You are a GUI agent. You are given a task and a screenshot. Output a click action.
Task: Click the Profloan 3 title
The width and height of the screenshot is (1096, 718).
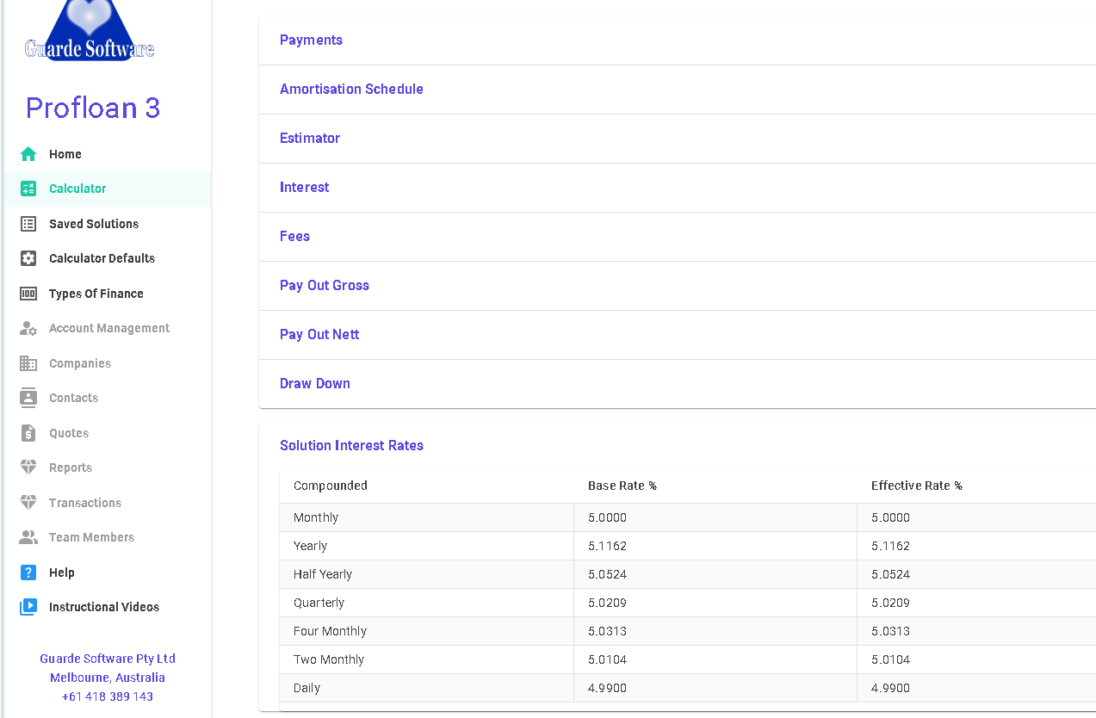pyautogui.click(x=93, y=108)
